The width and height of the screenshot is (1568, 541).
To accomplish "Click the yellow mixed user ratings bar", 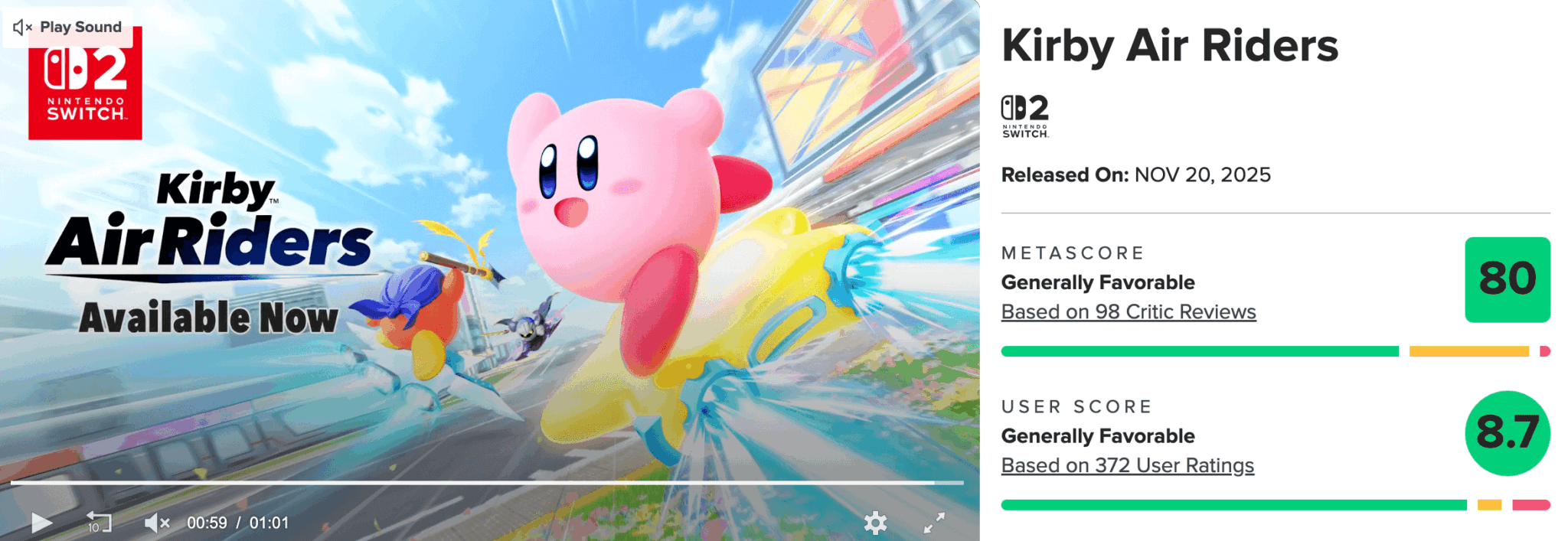I will pyautogui.click(x=1489, y=505).
